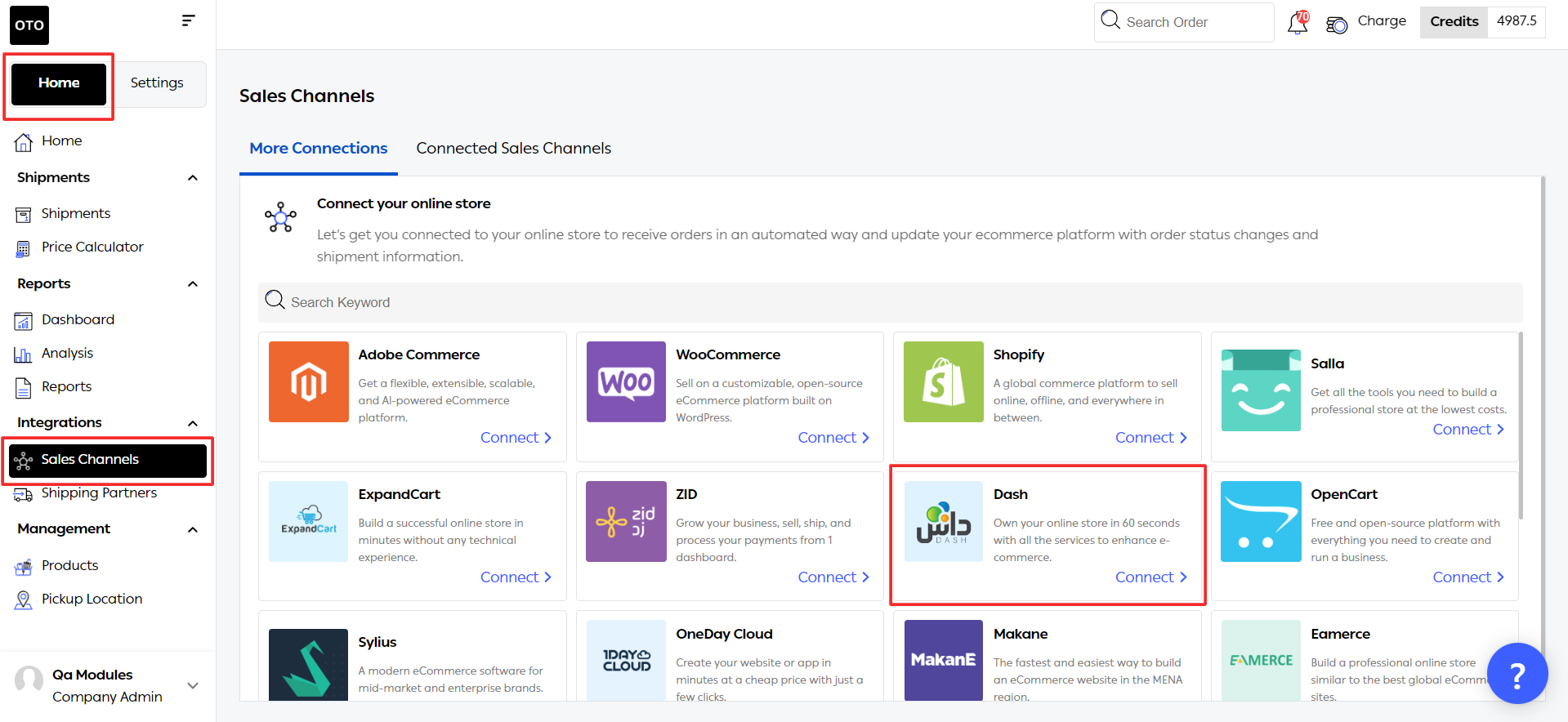Focus the Search Order field
Screen dimensions: 1568x722
click(1184, 22)
